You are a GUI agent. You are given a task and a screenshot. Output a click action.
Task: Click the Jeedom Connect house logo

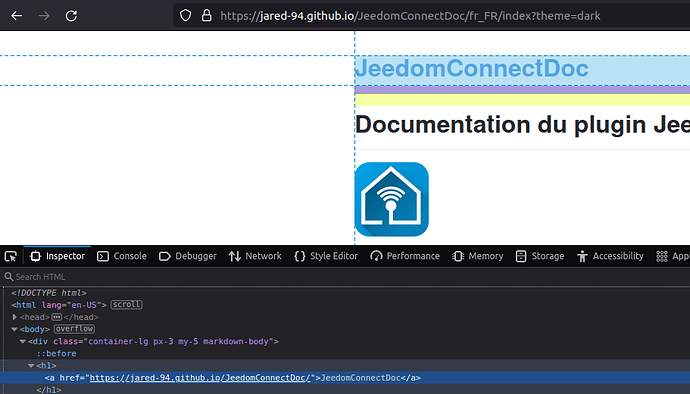coord(392,199)
